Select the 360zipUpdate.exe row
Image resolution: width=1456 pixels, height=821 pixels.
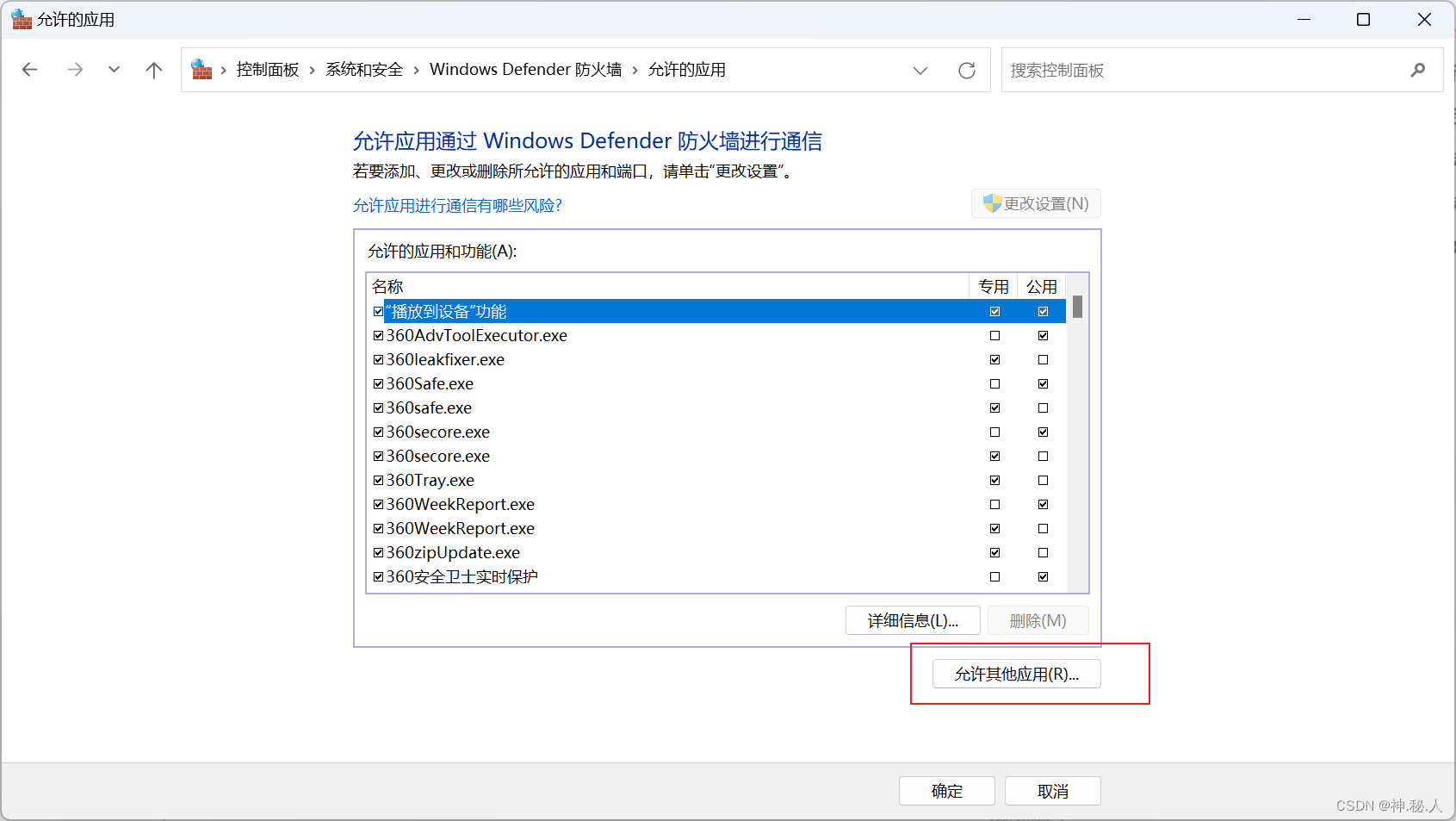point(716,553)
